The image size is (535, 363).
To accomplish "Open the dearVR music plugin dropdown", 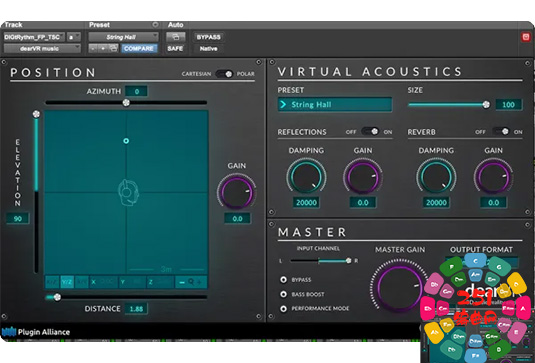I will pyautogui.click(x=42, y=48).
